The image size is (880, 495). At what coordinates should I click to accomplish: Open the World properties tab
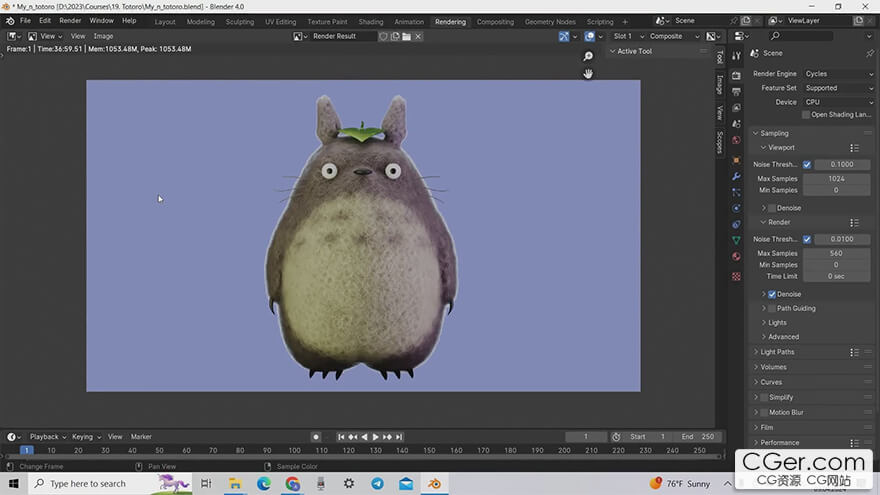[736, 140]
